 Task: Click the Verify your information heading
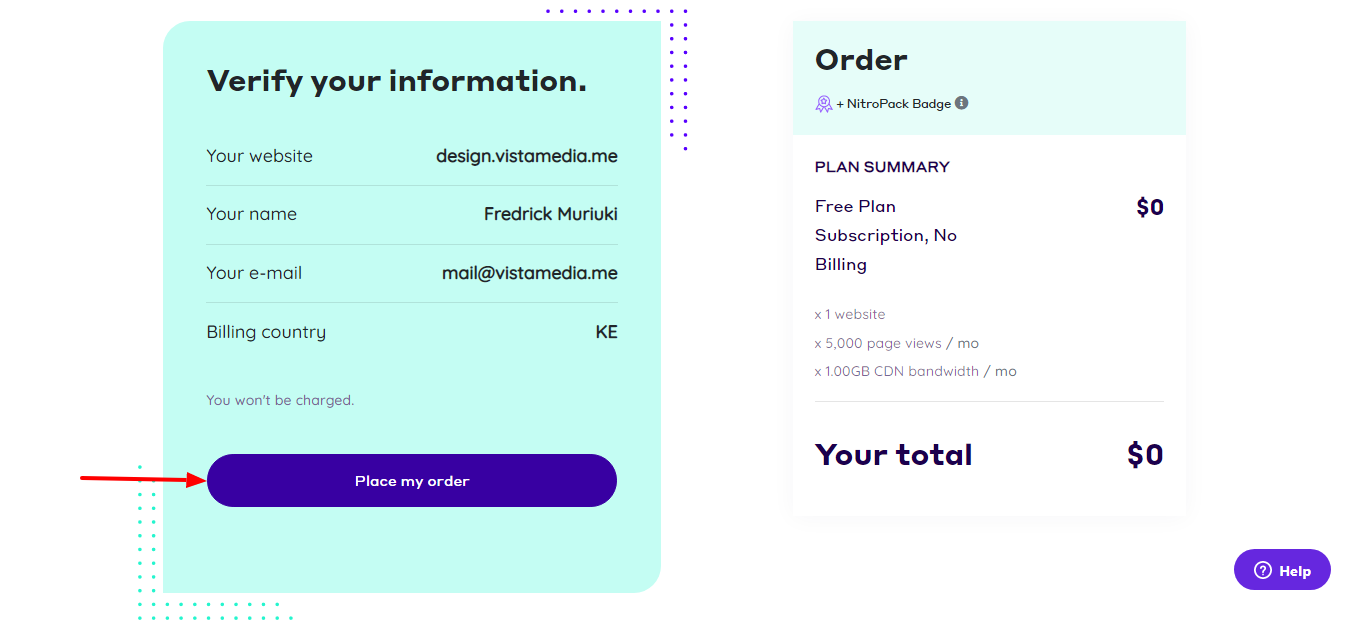(396, 81)
